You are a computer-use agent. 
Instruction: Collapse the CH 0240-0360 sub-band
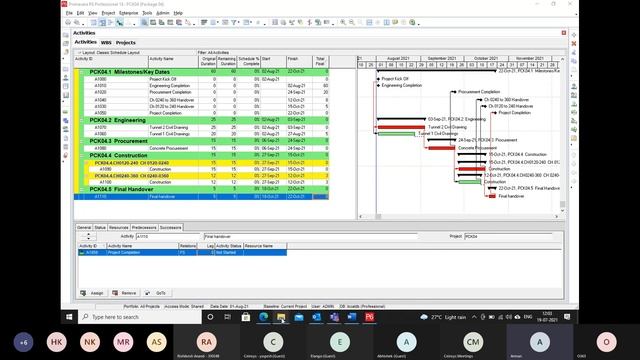87,176
